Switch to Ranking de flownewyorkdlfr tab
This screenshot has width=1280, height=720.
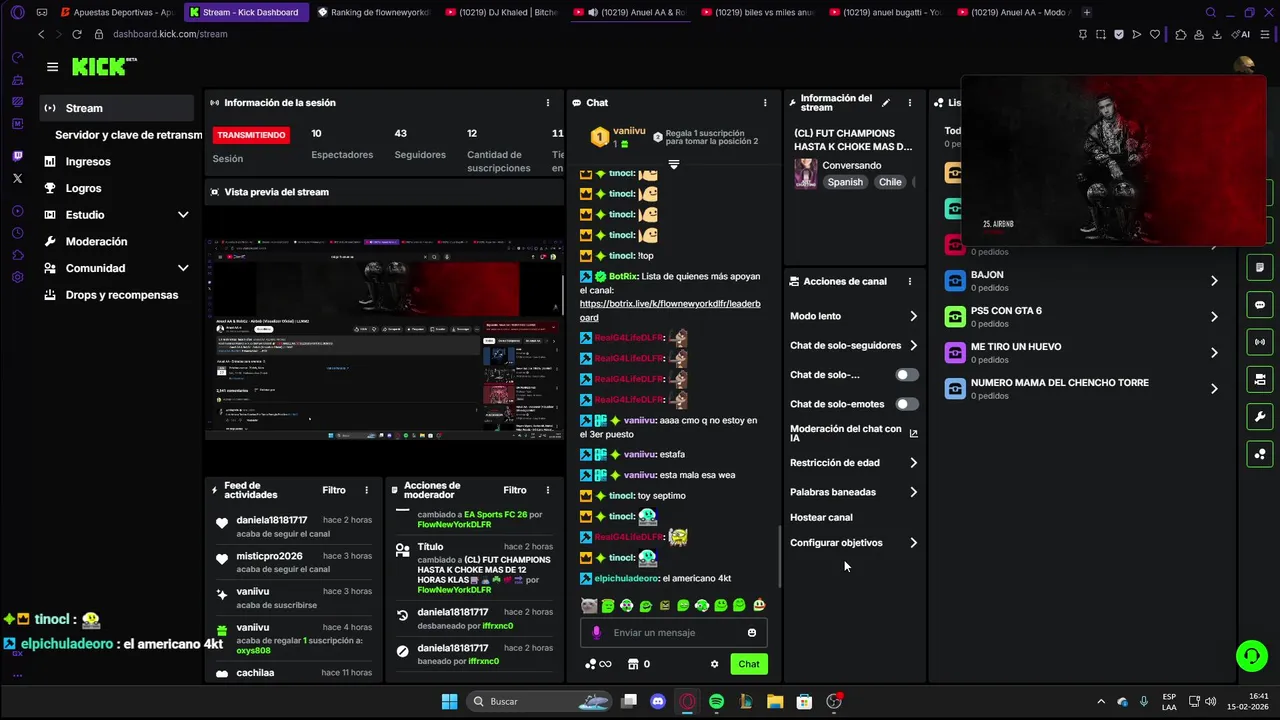click(375, 12)
